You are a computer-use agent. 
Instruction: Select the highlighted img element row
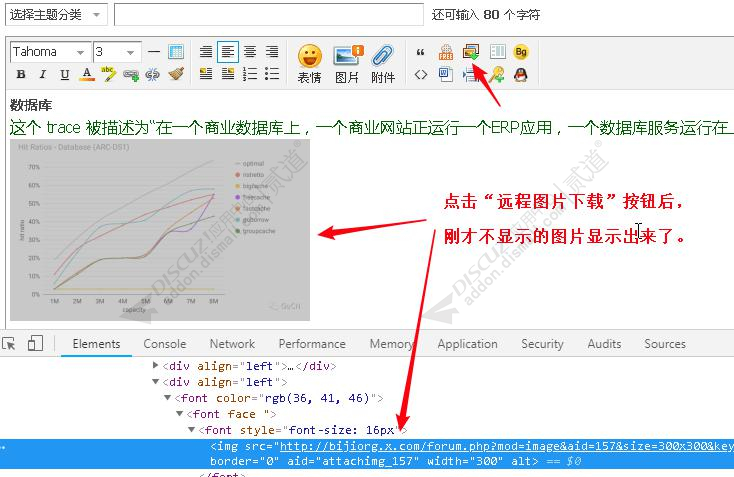click(x=367, y=454)
